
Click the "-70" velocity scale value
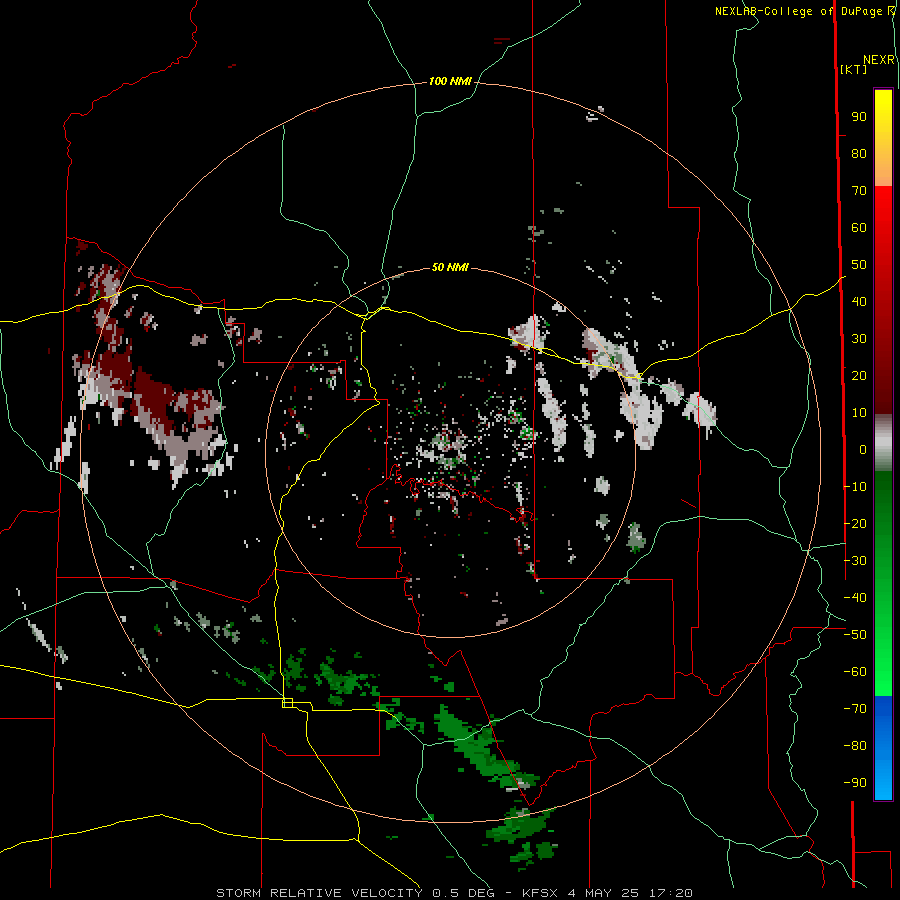tap(855, 709)
